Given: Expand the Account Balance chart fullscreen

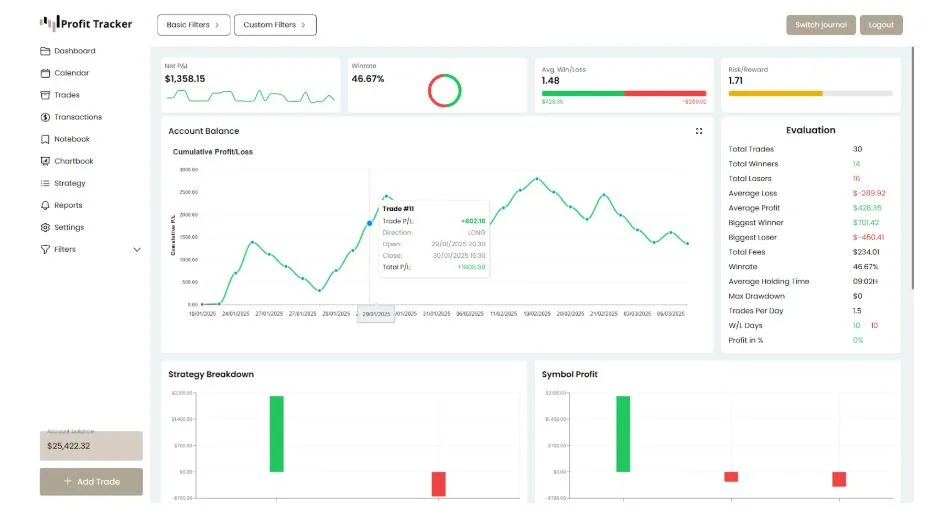Looking at the screenshot, I should [x=699, y=131].
